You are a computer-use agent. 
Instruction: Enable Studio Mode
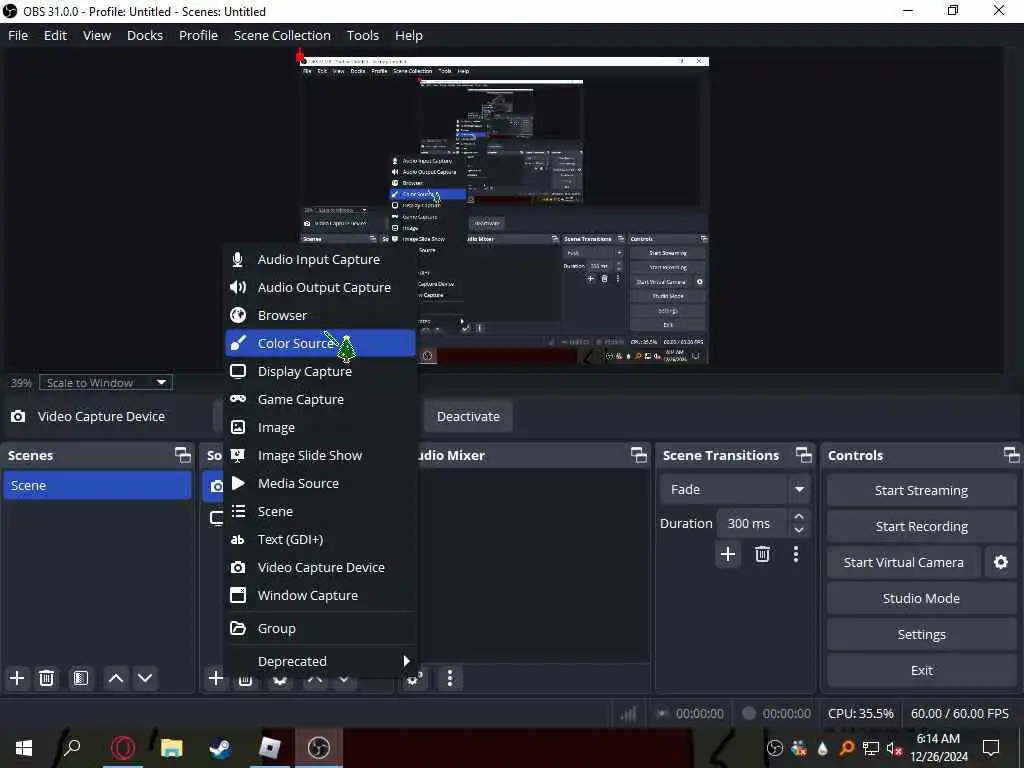[x=921, y=598]
